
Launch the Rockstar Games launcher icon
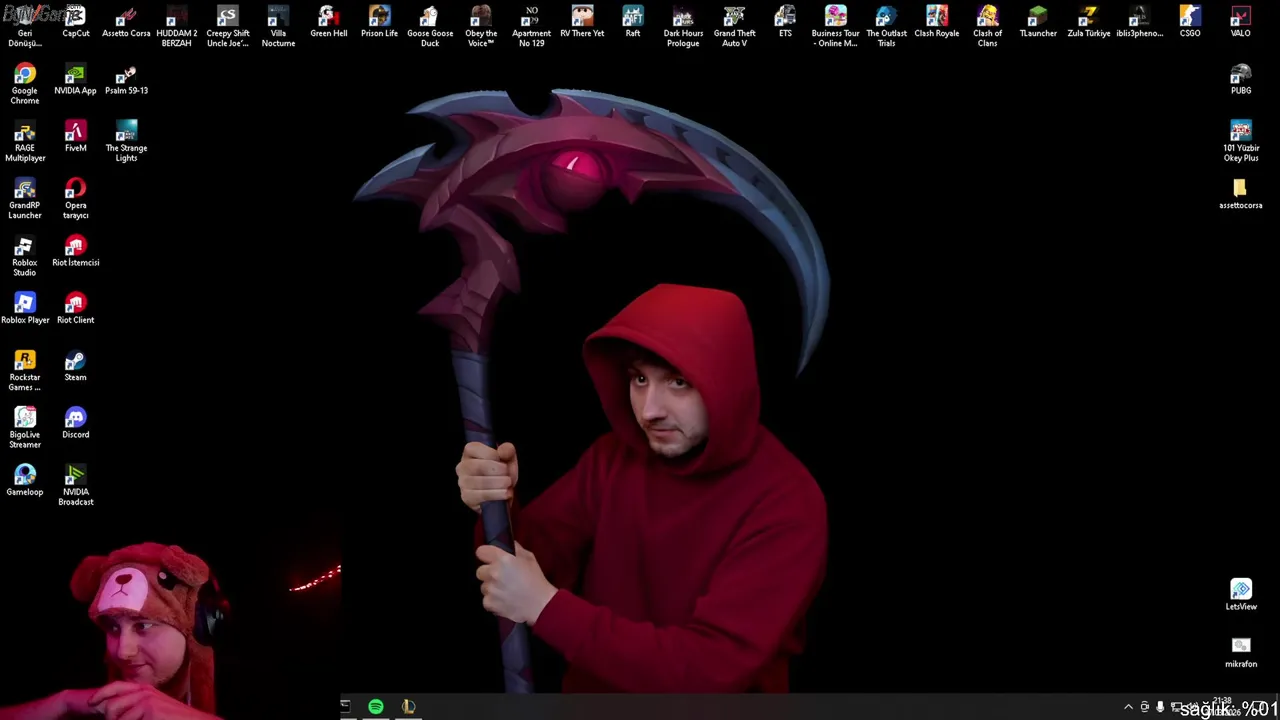[25, 370]
